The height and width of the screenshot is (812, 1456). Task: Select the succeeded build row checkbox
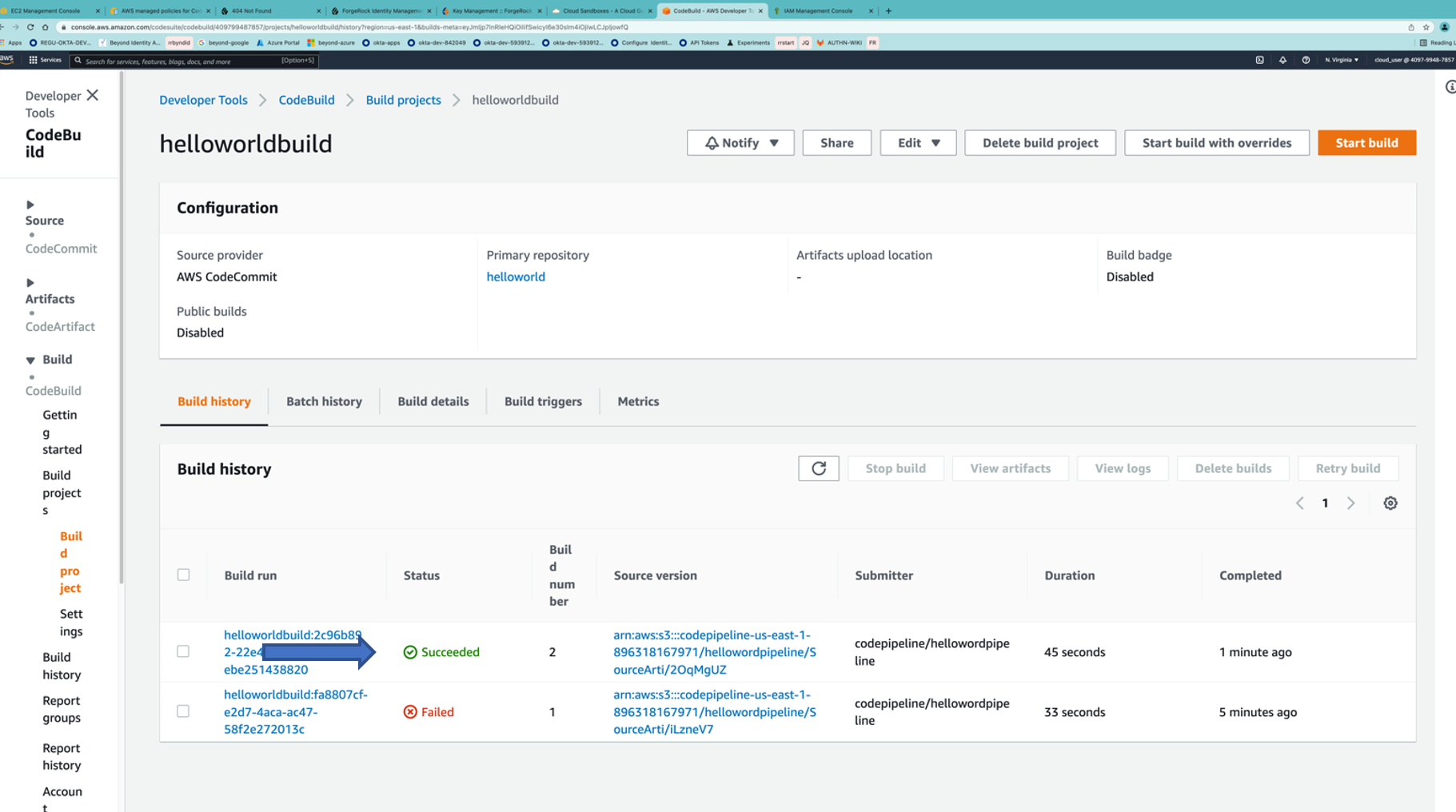[x=183, y=651]
